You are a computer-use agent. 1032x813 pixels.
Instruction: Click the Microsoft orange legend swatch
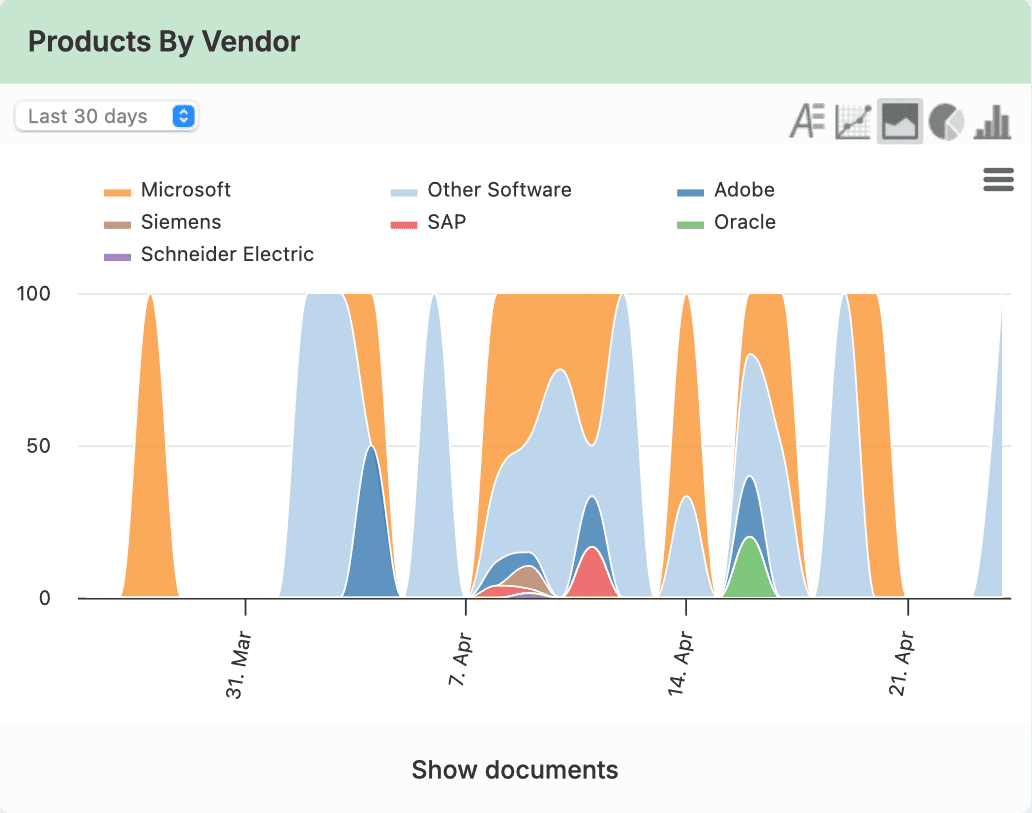pos(117,192)
